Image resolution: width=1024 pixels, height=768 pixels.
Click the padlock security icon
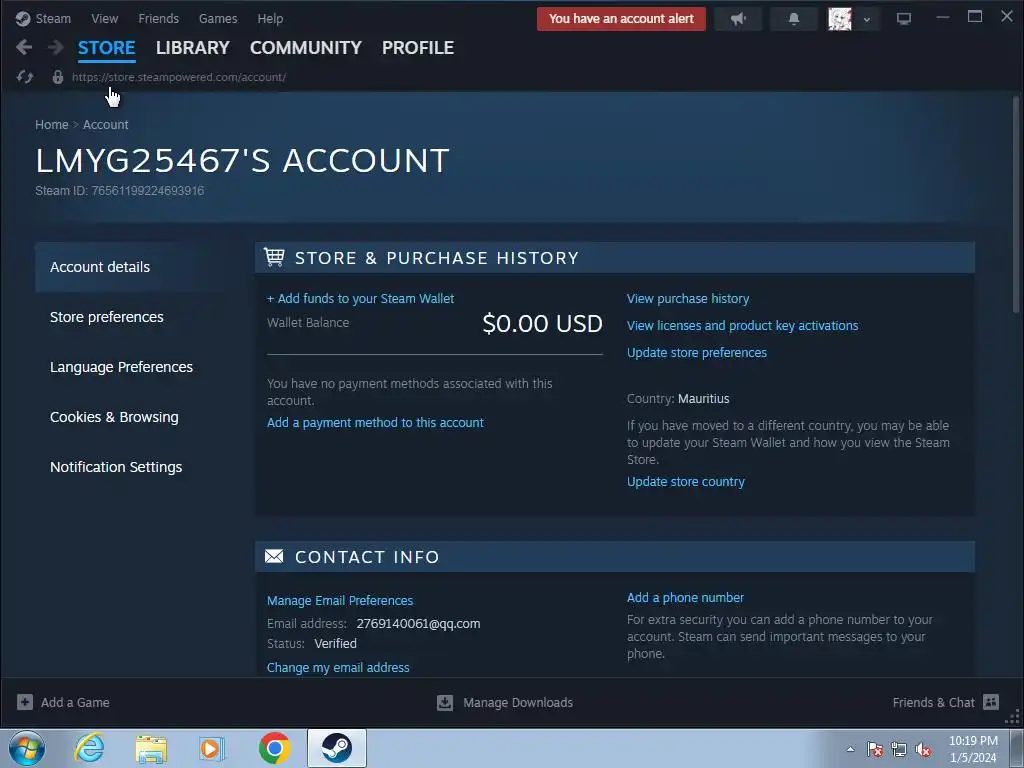click(x=57, y=77)
